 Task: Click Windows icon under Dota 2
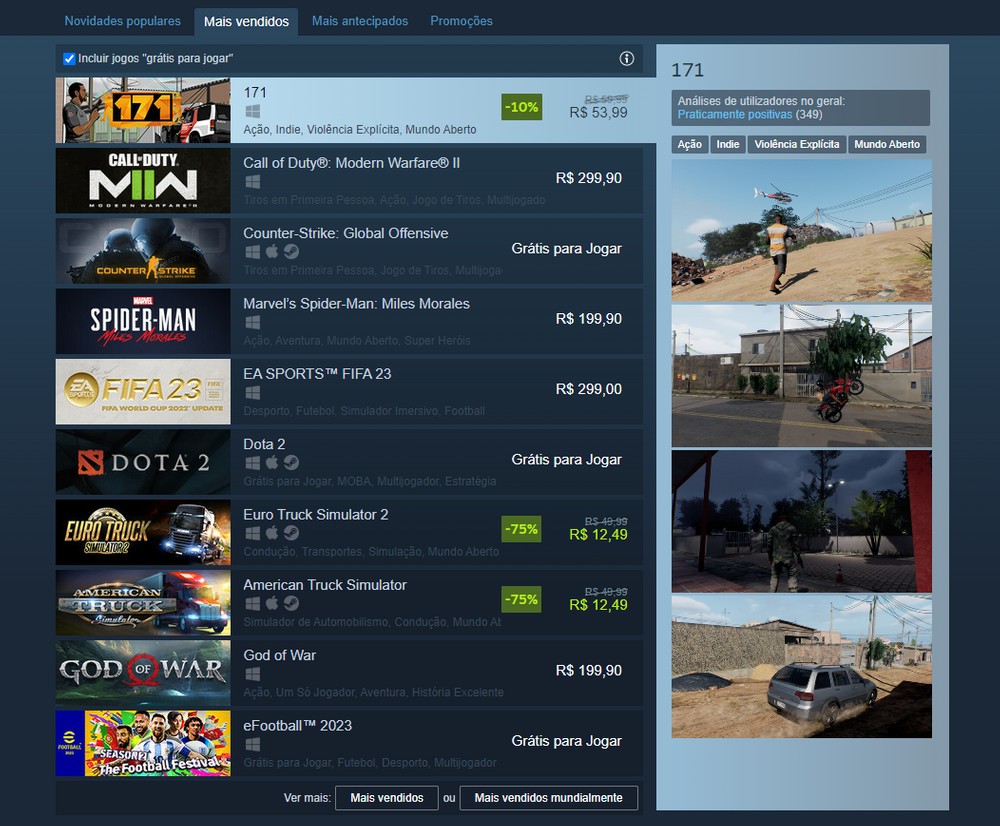pos(253,462)
